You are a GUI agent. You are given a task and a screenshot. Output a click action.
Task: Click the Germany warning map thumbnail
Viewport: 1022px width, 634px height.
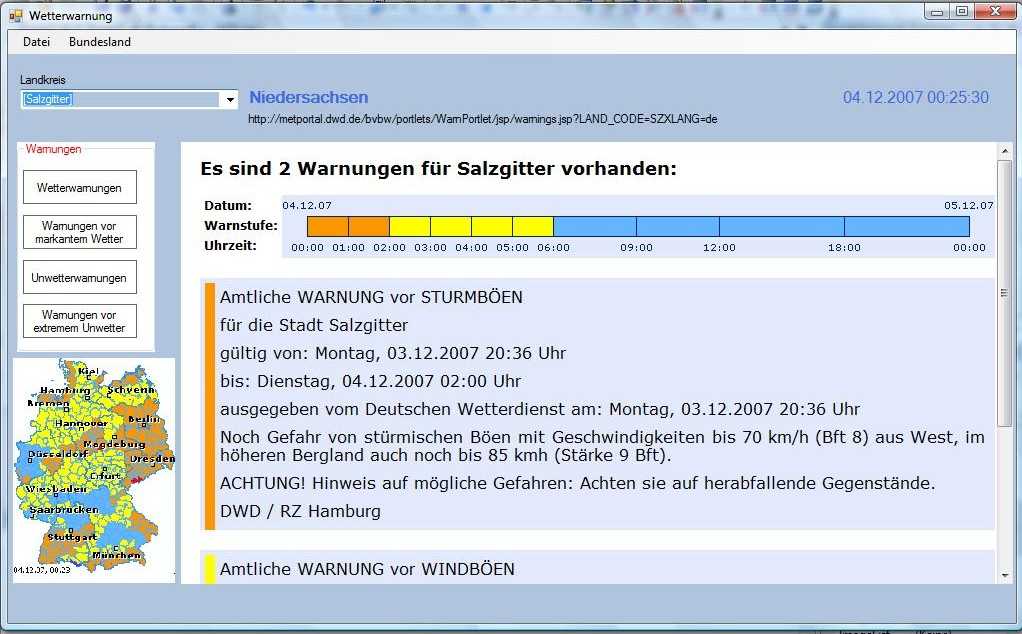tap(94, 470)
